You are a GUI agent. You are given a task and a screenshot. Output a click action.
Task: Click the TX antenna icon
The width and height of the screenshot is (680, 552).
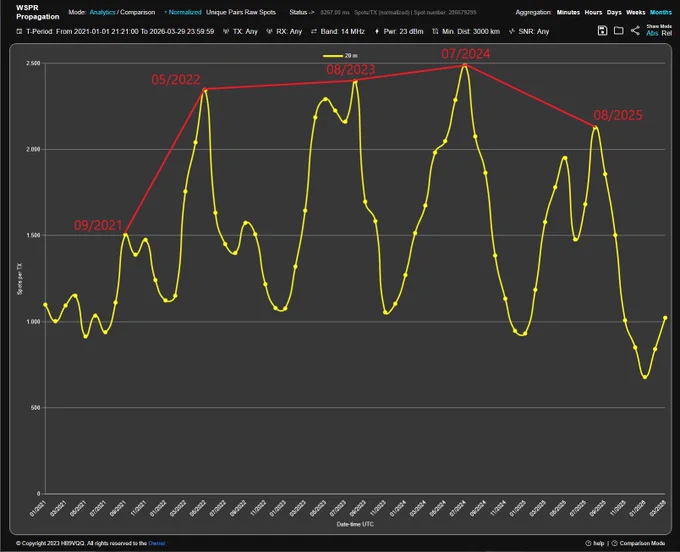(226, 32)
